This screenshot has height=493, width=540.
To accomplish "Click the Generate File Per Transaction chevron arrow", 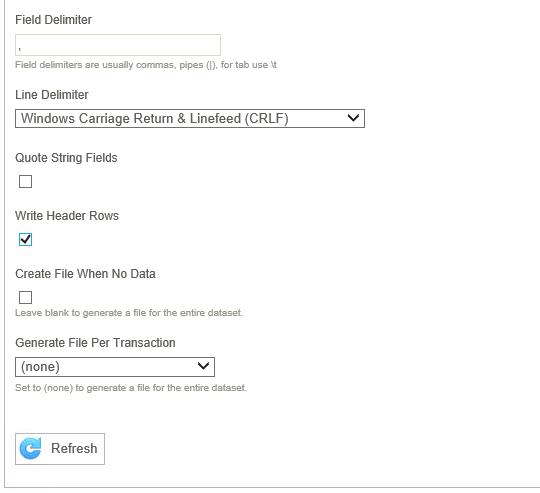I will (x=203, y=366).
